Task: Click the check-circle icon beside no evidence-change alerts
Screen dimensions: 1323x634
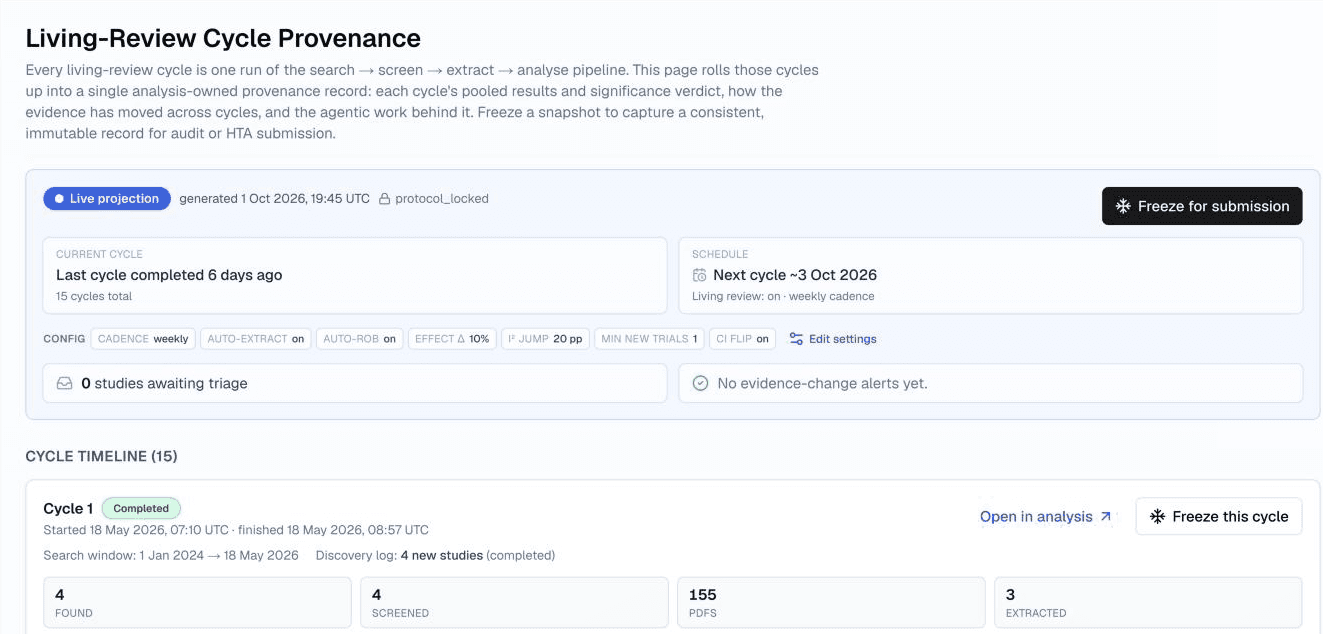Action: pyautogui.click(x=701, y=383)
